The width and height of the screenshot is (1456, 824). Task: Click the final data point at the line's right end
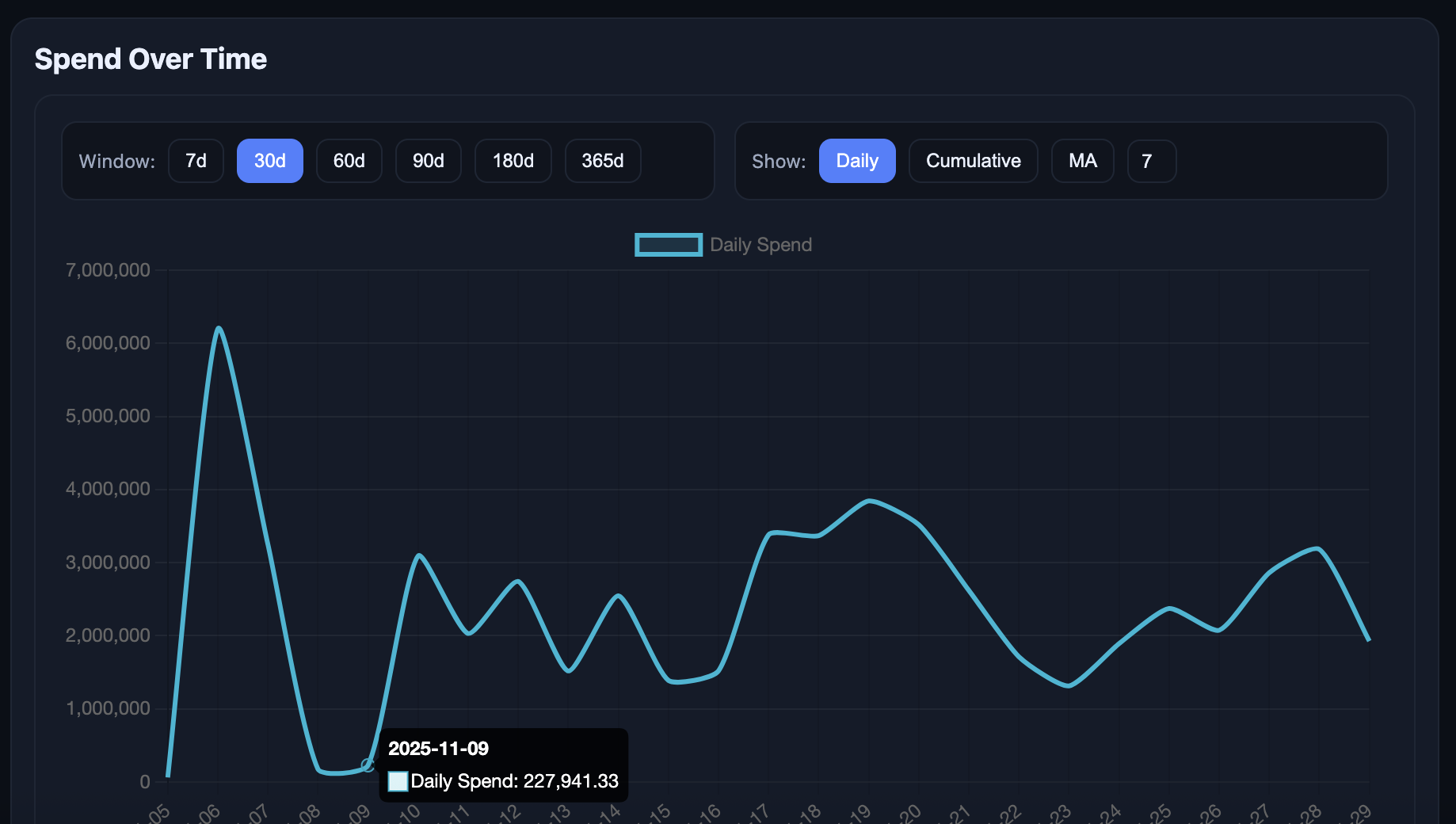click(1368, 639)
